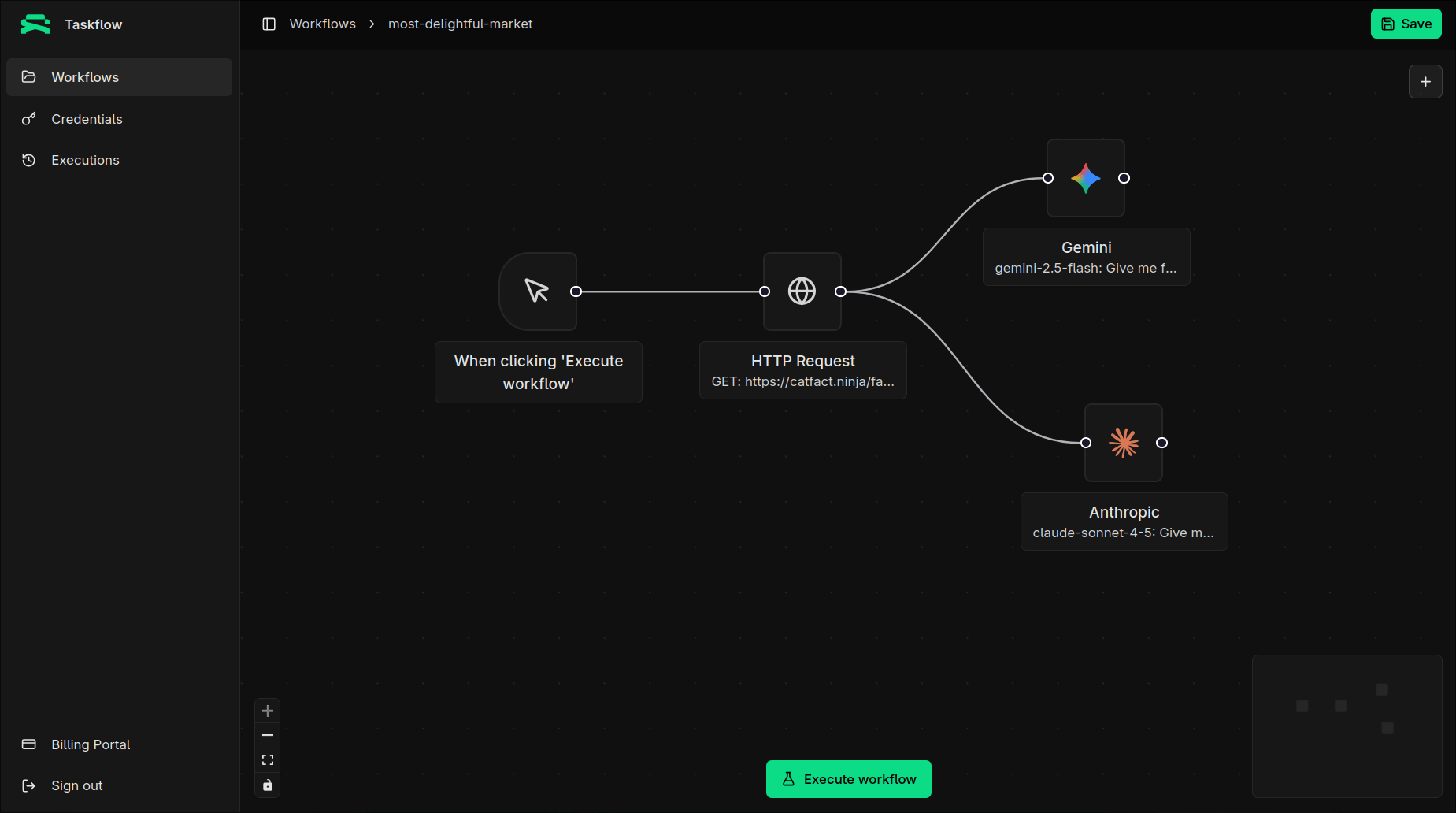Click the Executions history icon
The height and width of the screenshot is (813, 1456).
29,160
